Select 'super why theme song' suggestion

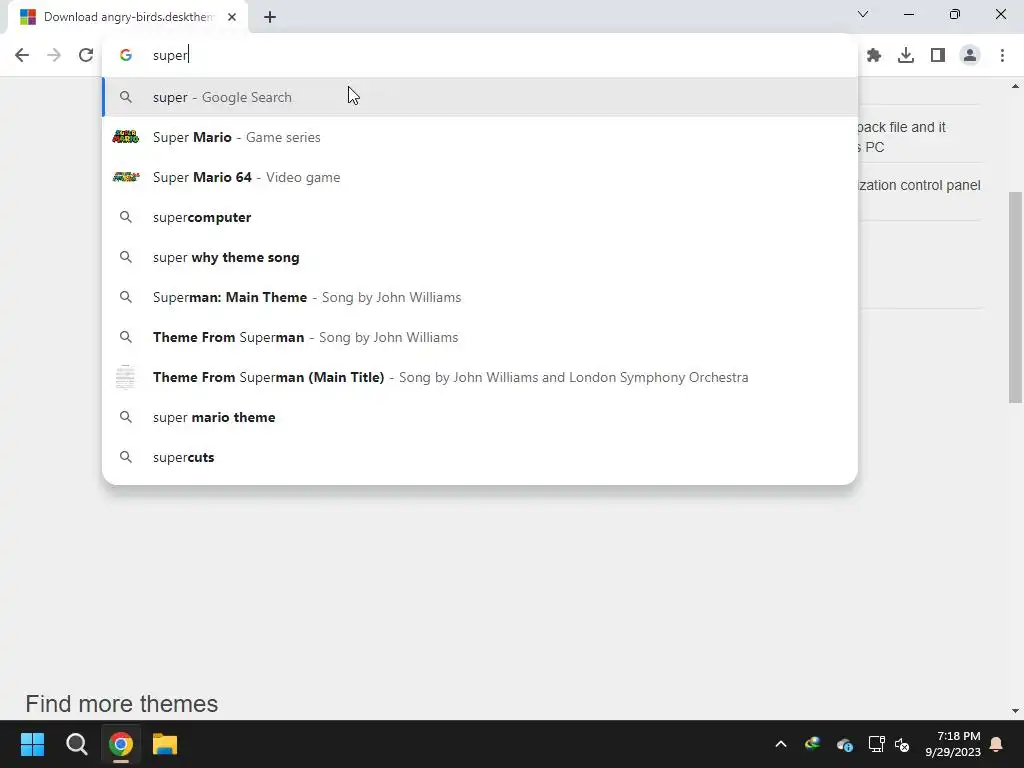(x=479, y=257)
